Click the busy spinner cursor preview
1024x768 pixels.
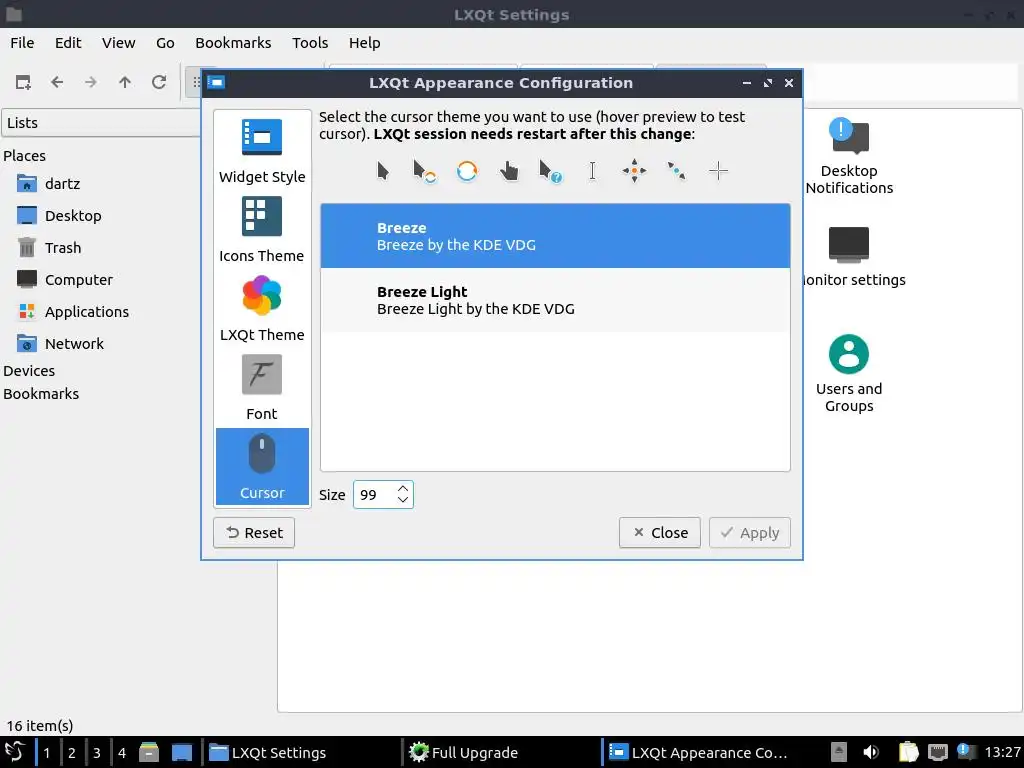tap(467, 171)
